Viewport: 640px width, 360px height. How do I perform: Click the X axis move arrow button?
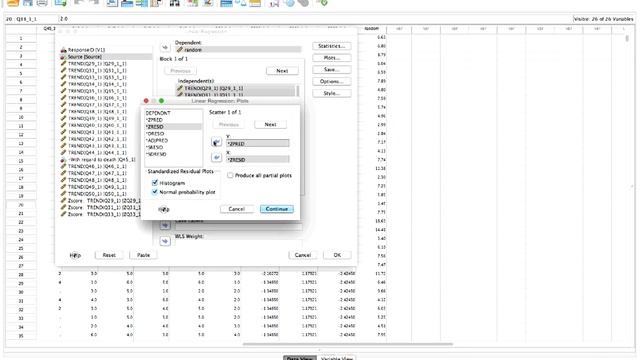[x=216, y=158]
